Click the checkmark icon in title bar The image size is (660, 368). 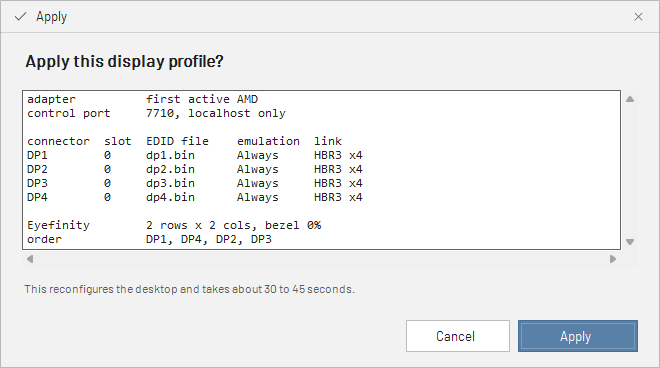pyautogui.click(x=20, y=16)
